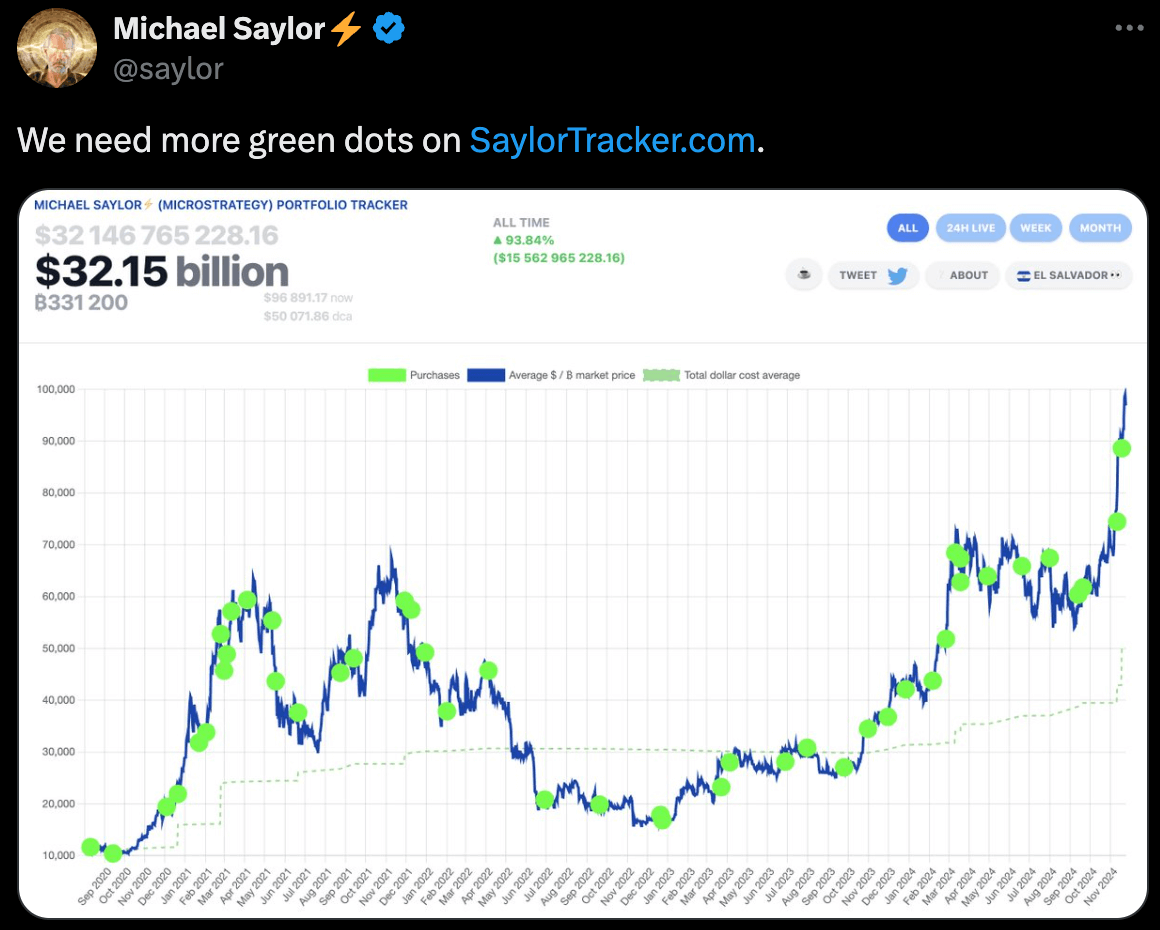Open Michael Saylor's profile avatar
The height and width of the screenshot is (930, 1160).
57,48
